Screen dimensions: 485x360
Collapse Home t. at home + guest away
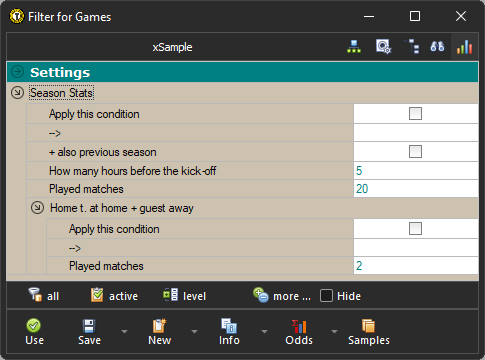click(x=37, y=208)
